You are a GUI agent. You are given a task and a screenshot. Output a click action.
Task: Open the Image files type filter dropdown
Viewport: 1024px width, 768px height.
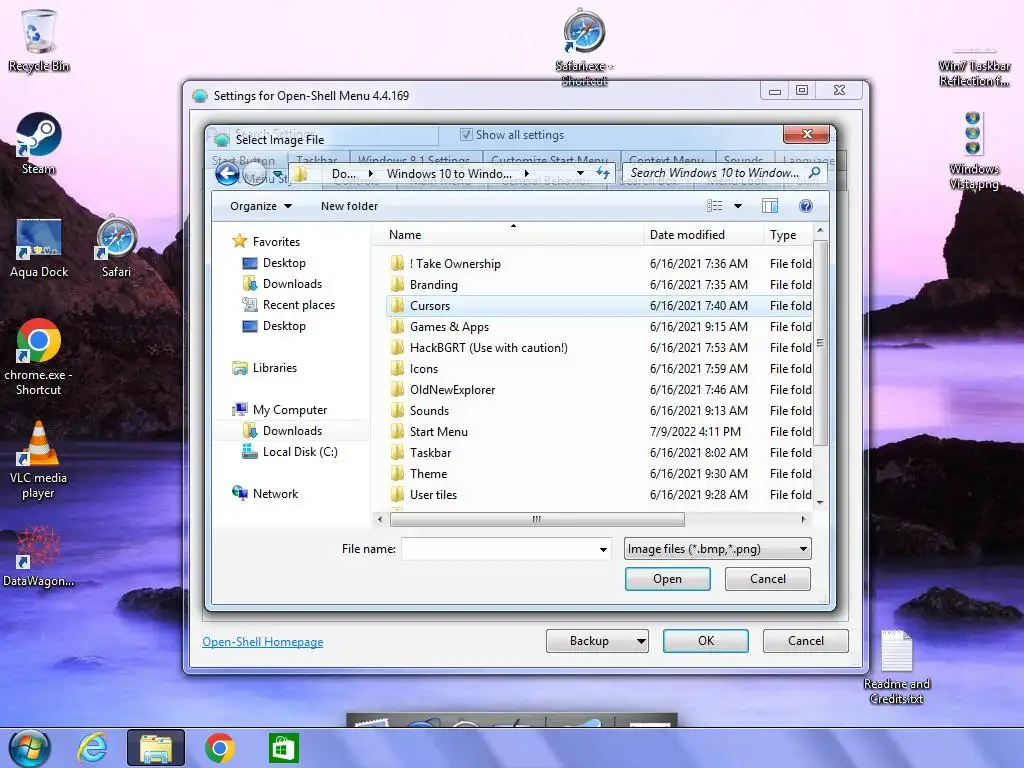pos(718,549)
